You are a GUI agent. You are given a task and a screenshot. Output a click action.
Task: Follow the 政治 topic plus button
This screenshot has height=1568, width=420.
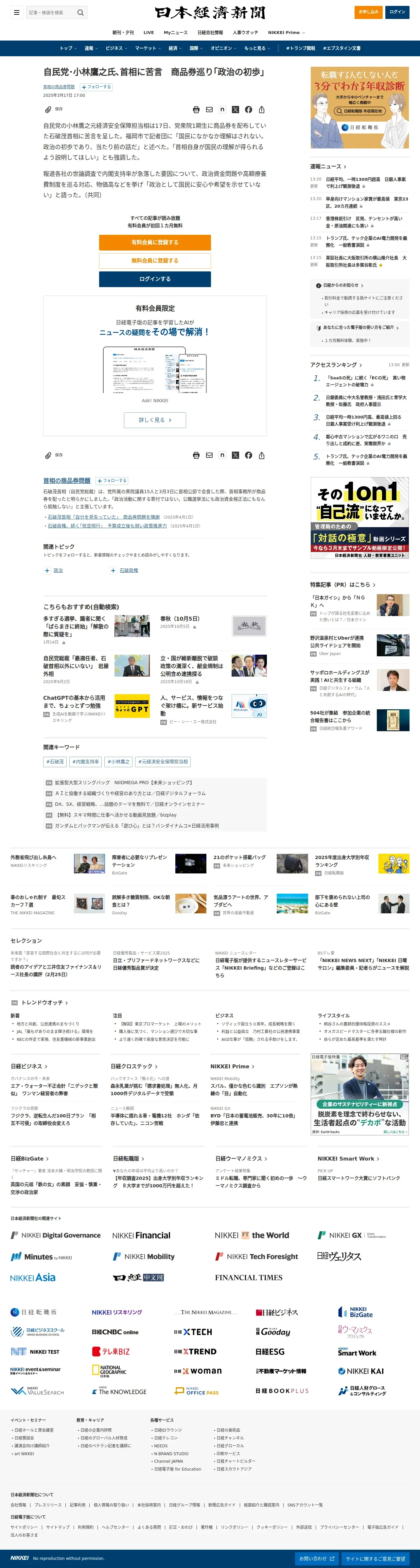47,570
